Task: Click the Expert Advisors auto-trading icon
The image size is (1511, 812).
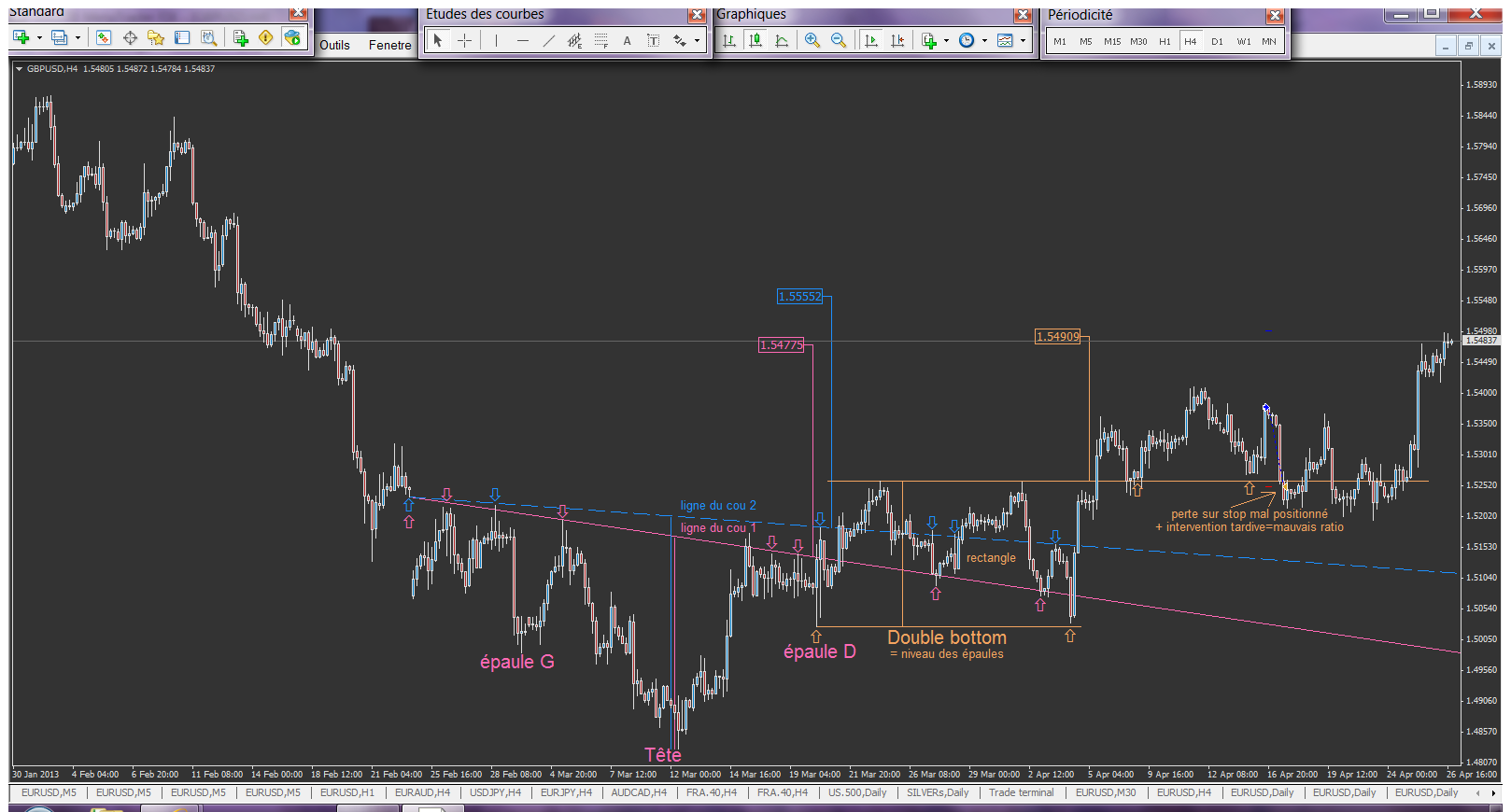Action: pyautogui.click(x=292, y=37)
